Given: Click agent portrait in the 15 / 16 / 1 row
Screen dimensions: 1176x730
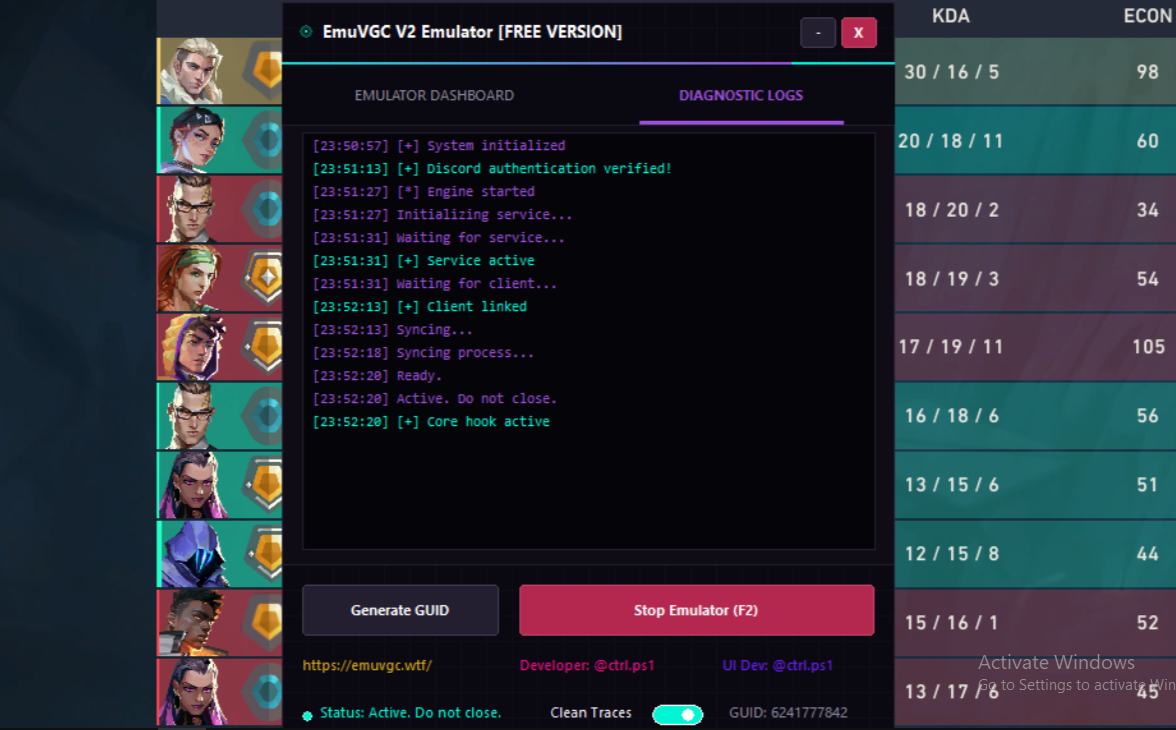Looking at the screenshot, I should (x=194, y=623).
